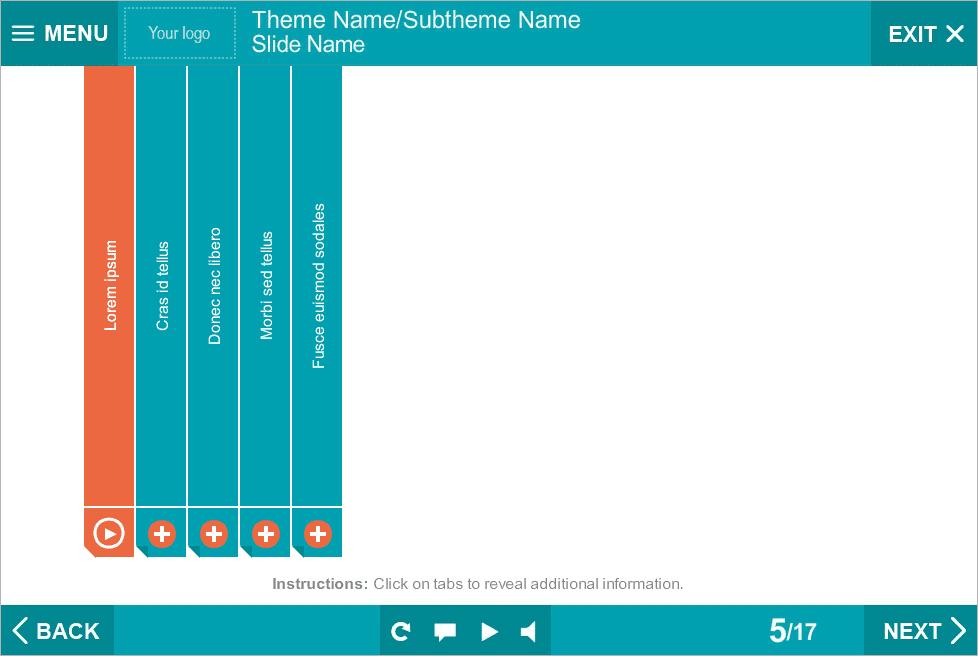Click the replay circular arrow icon
The height and width of the screenshot is (656, 978).
401,631
